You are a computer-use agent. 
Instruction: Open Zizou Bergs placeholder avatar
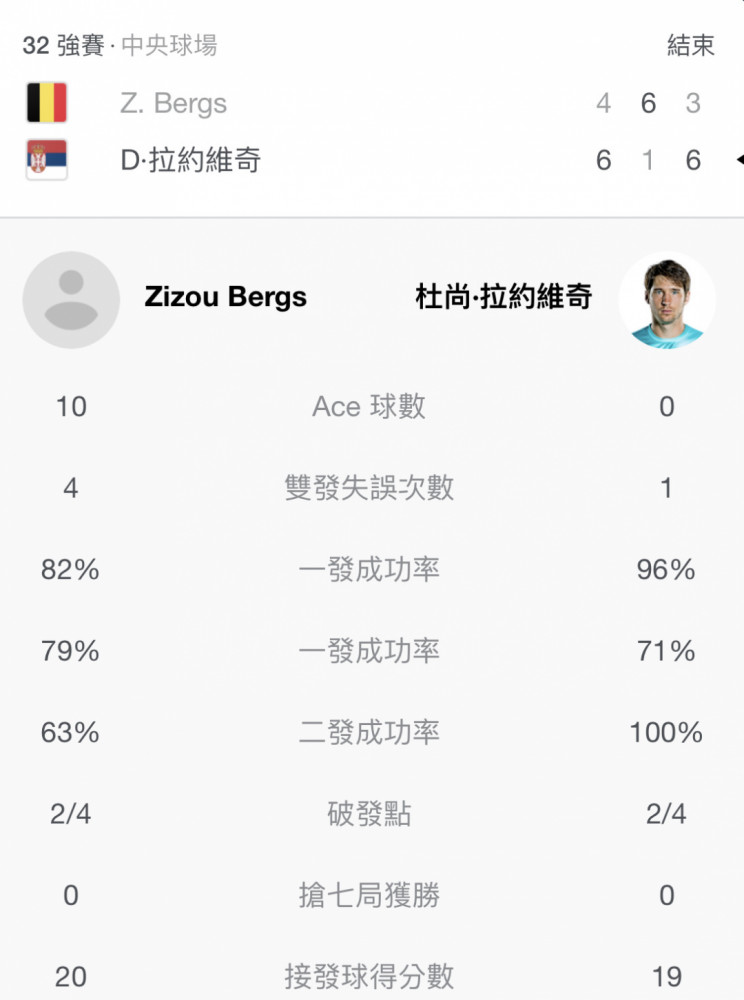point(71,300)
